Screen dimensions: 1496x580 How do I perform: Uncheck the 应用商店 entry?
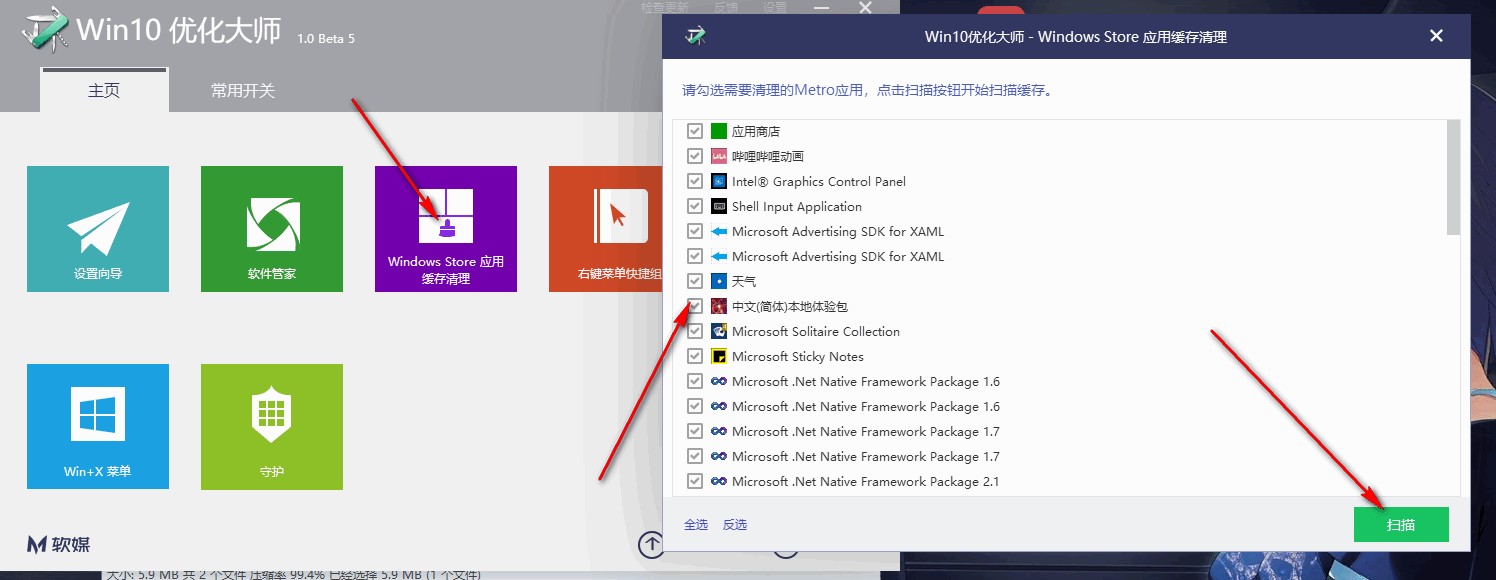(694, 130)
